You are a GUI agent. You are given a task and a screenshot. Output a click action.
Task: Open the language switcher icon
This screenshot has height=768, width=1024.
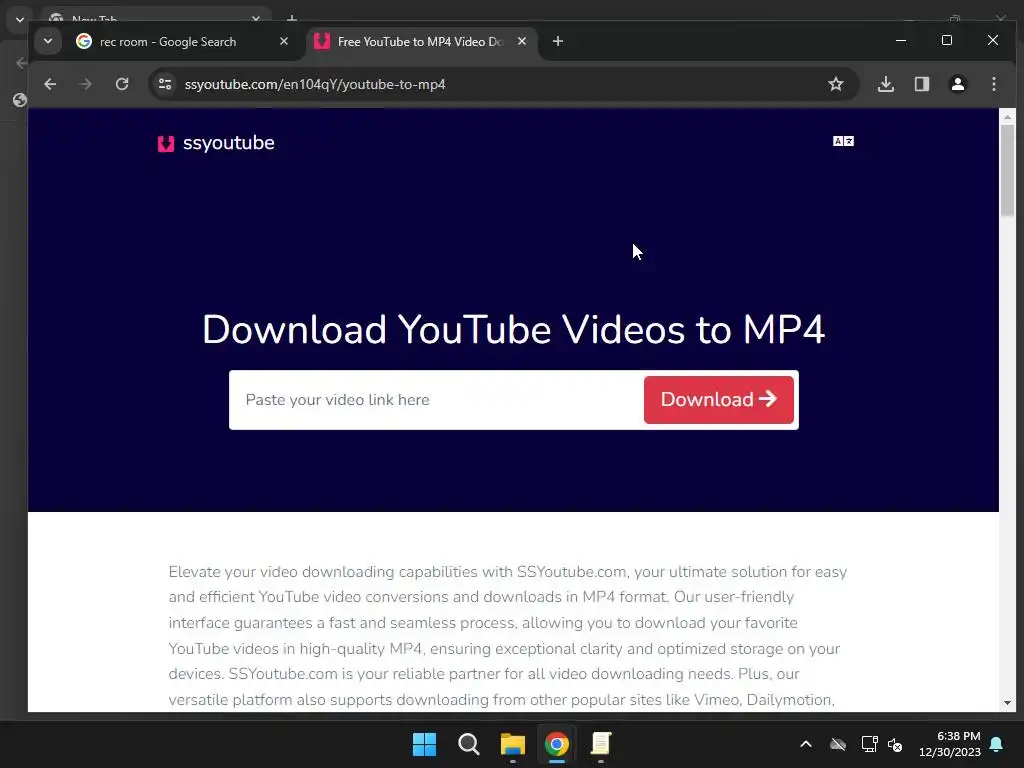pos(843,141)
